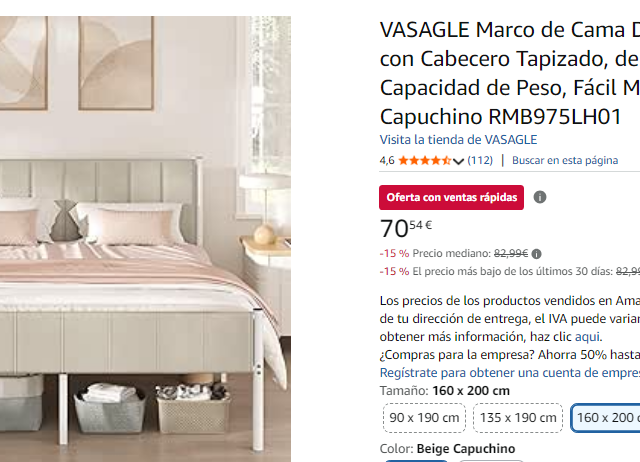Select the 135 x 190 cm size option

pos(518,418)
